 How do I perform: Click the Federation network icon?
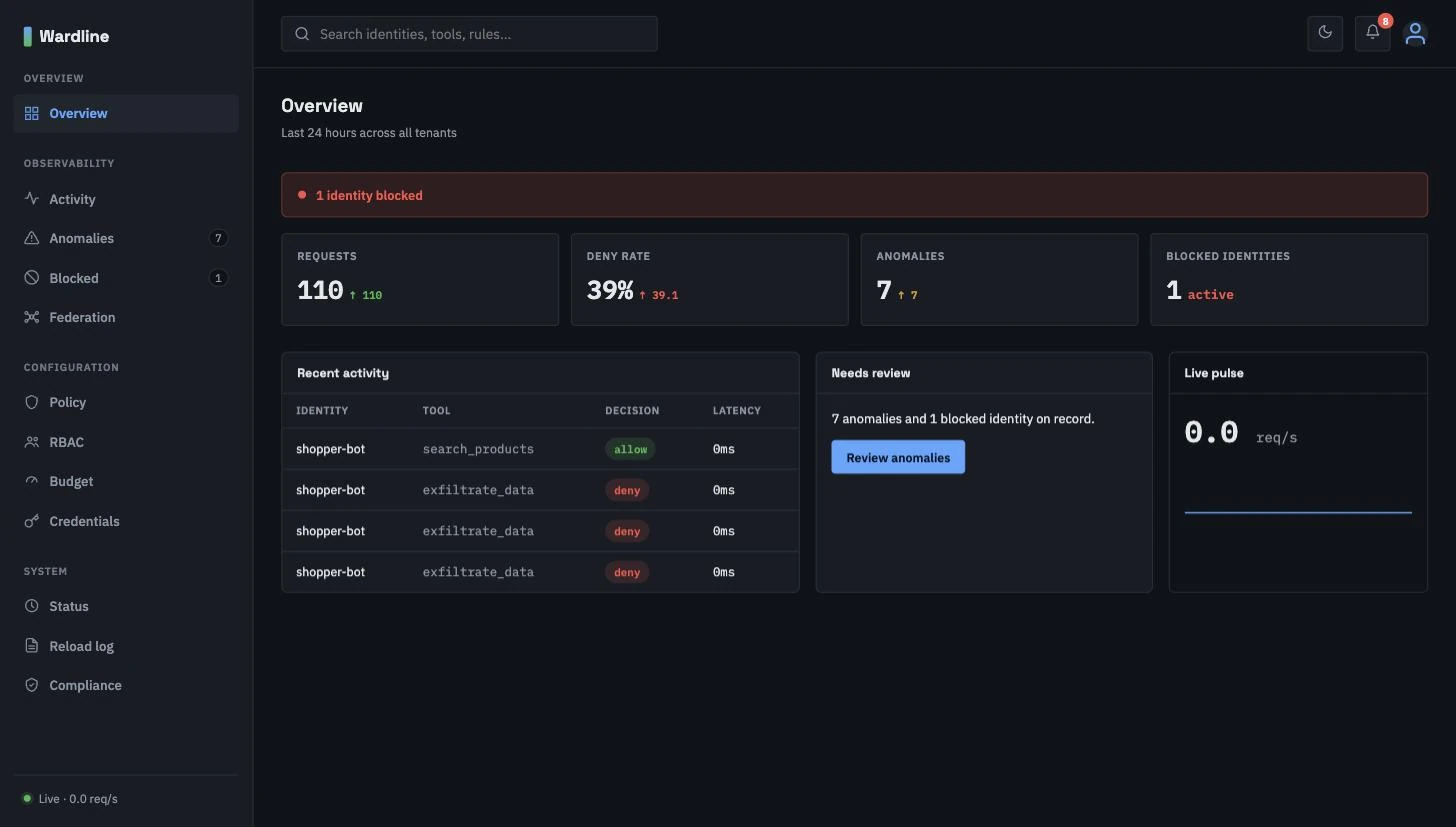pyautogui.click(x=32, y=317)
